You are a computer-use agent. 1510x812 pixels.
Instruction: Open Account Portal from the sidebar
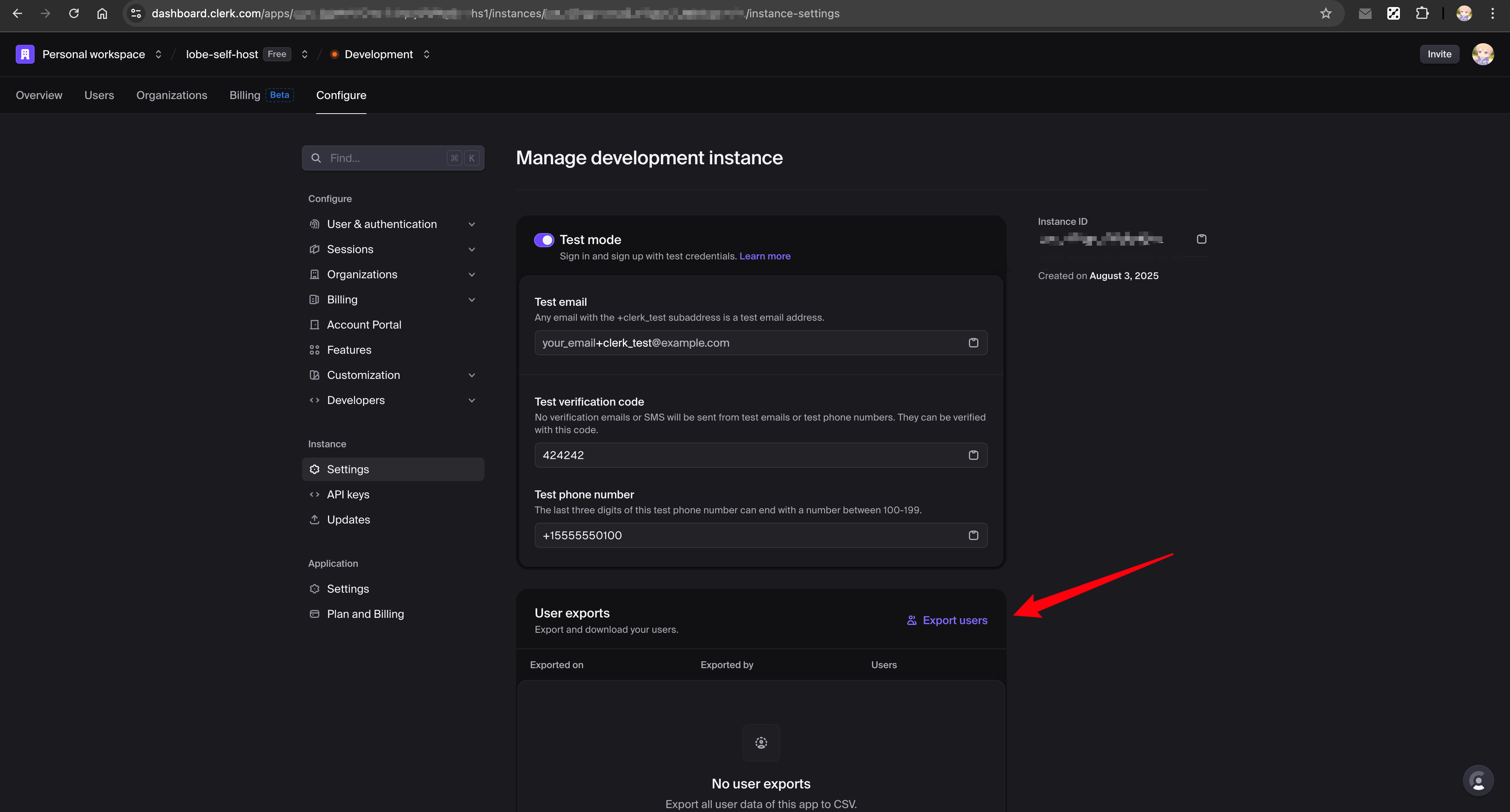(364, 324)
